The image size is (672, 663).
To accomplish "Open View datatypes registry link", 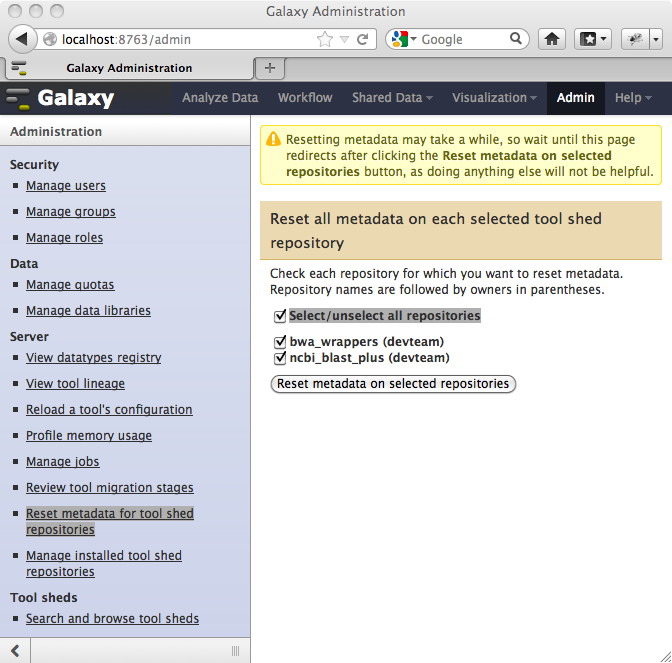I will point(93,357).
